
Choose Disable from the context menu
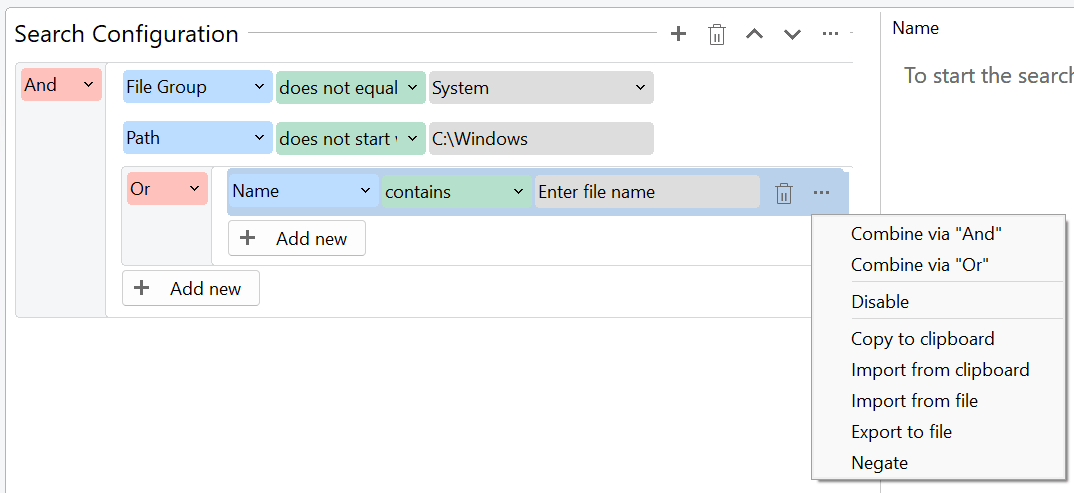point(880,302)
